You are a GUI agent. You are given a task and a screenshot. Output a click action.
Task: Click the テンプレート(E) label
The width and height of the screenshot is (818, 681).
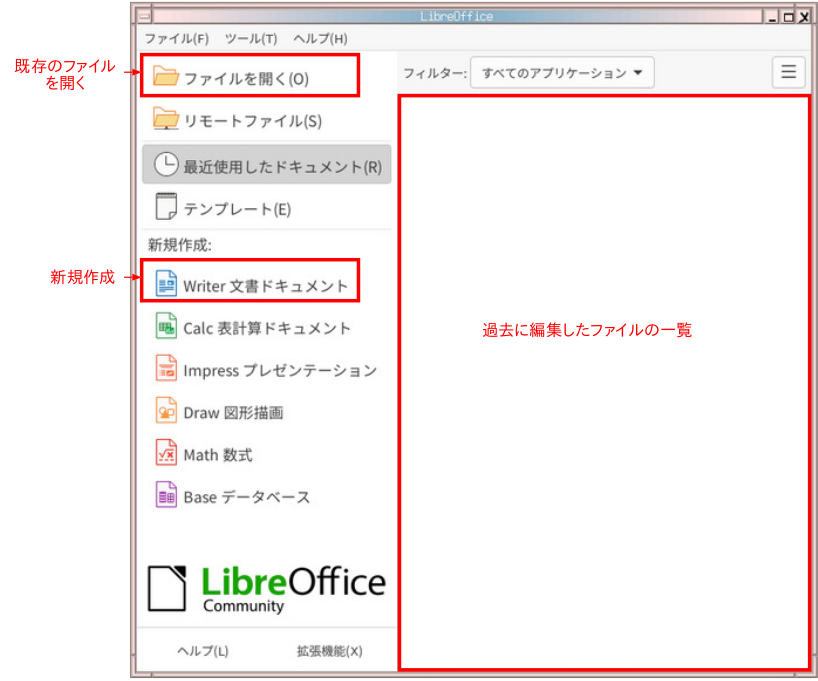tap(237, 209)
